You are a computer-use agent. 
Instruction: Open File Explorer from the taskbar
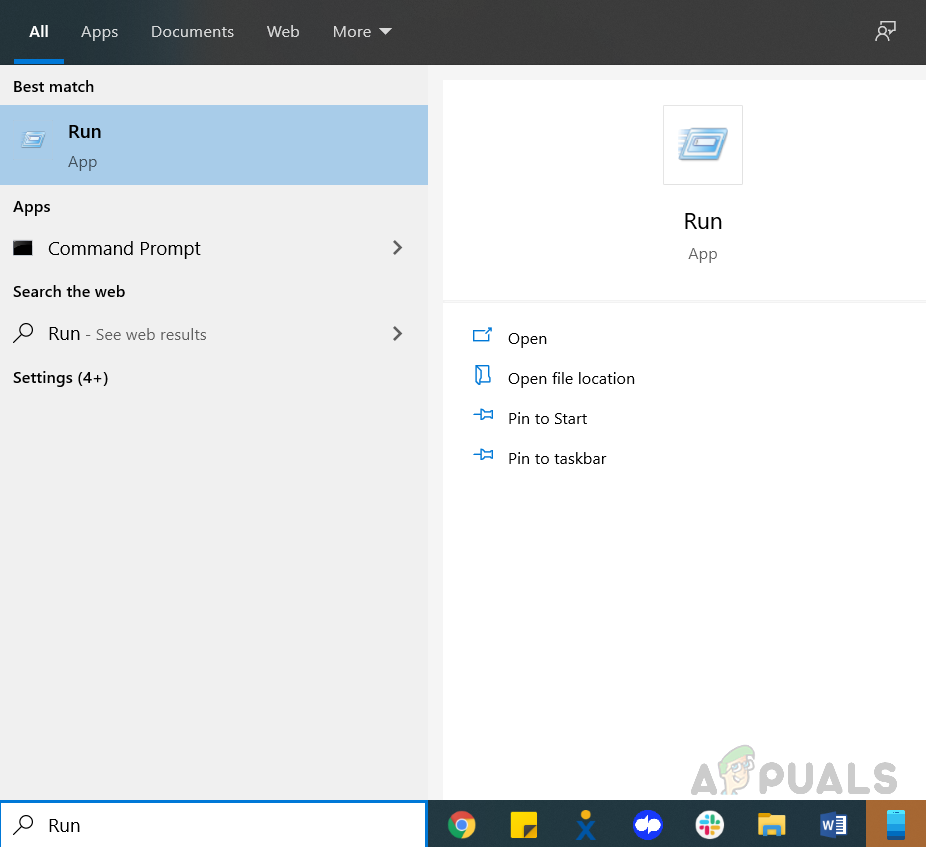tap(771, 825)
